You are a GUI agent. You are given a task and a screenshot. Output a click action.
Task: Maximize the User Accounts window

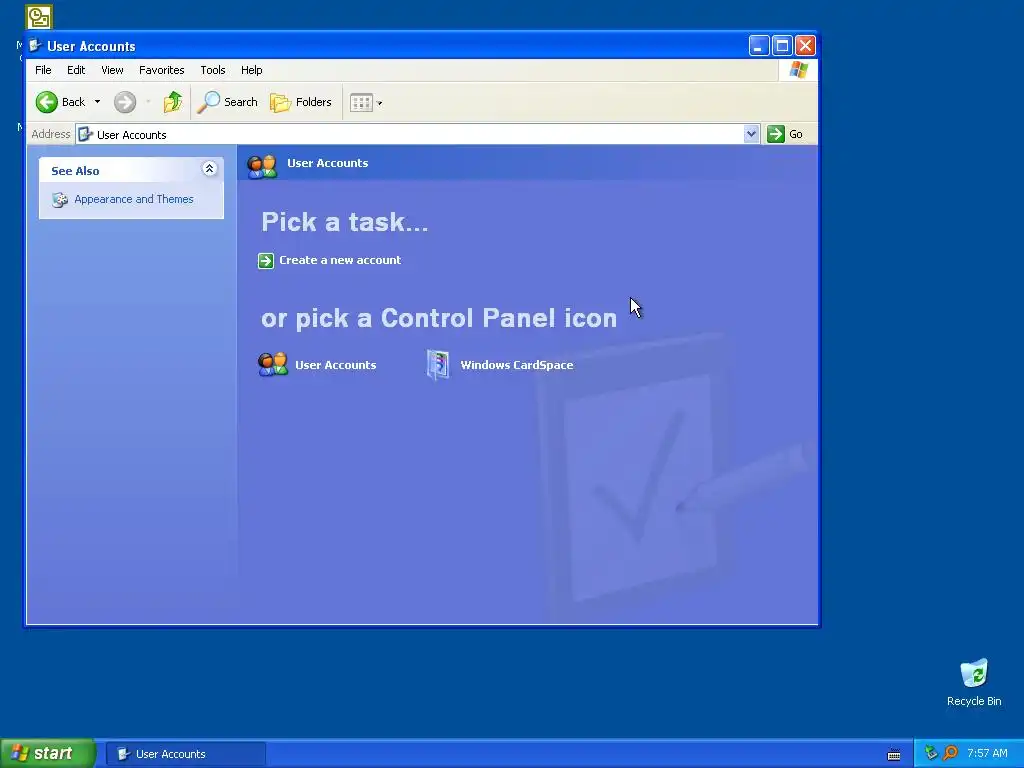(782, 46)
